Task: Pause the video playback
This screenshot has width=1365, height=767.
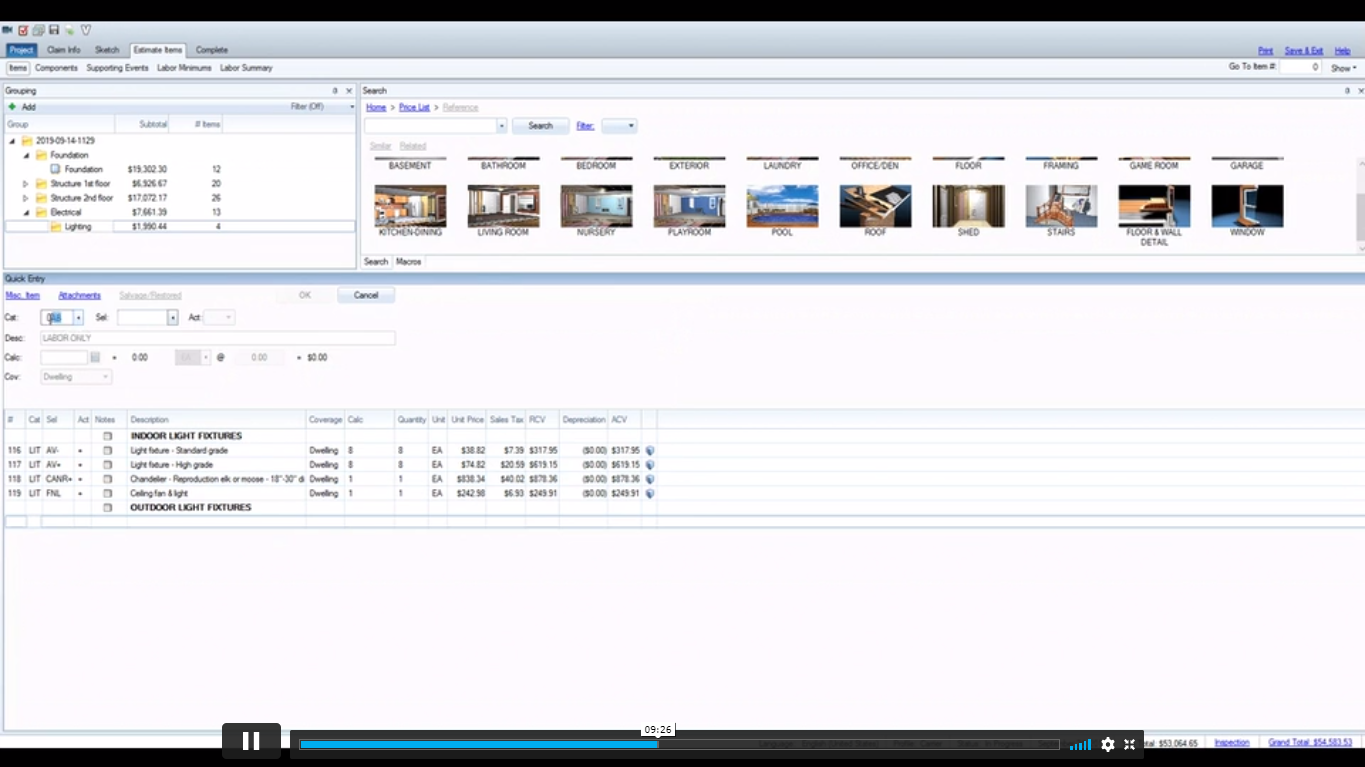Action: pos(251,741)
